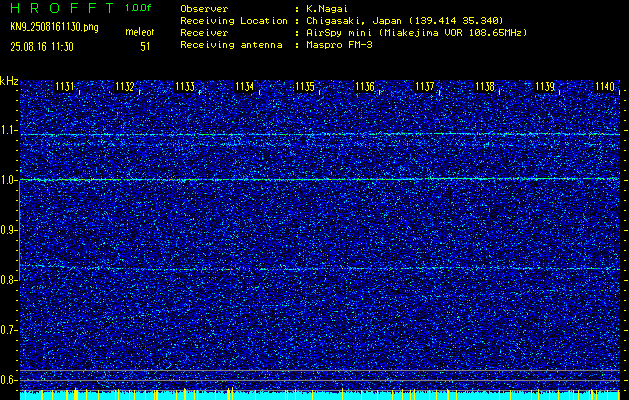Click the cyan signal strength bar at bottom
This screenshot has height=400, width=629.
tap(320, 396)
